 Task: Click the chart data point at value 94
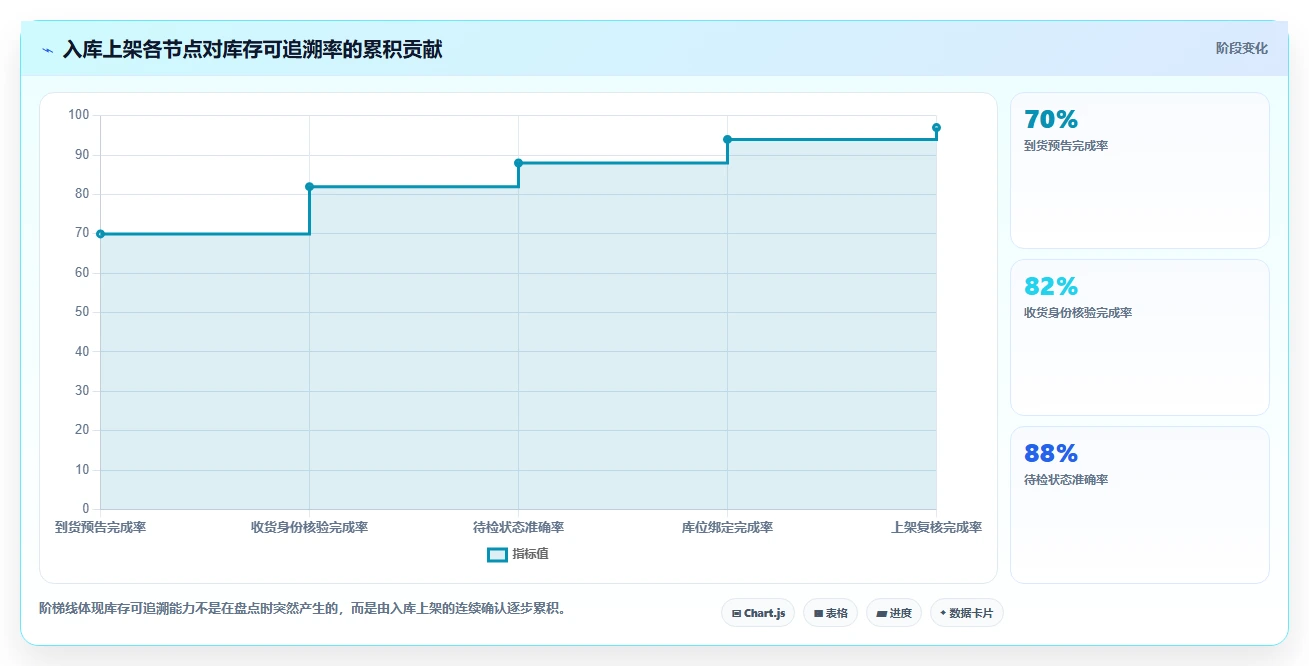(727, 139)
